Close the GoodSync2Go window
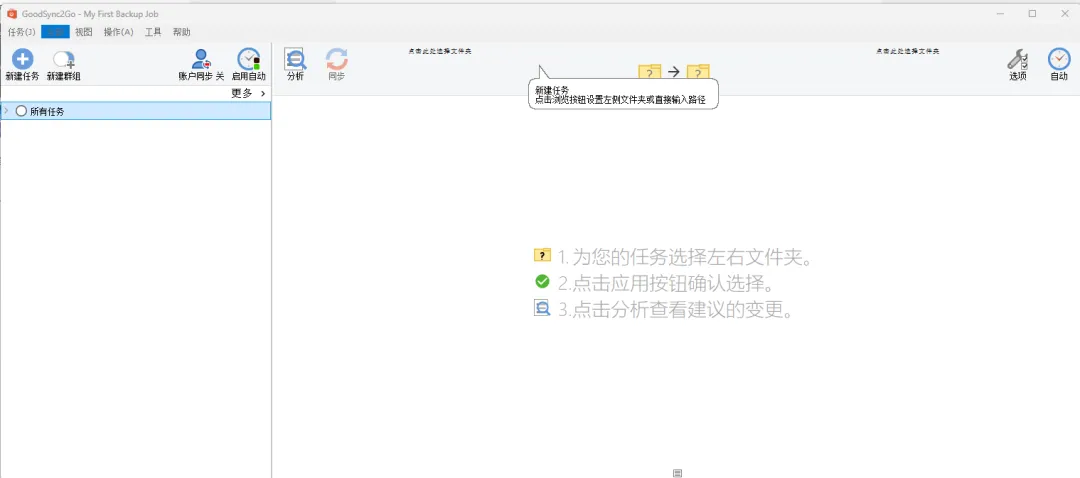1080x478 pixels. point(1065,13)
